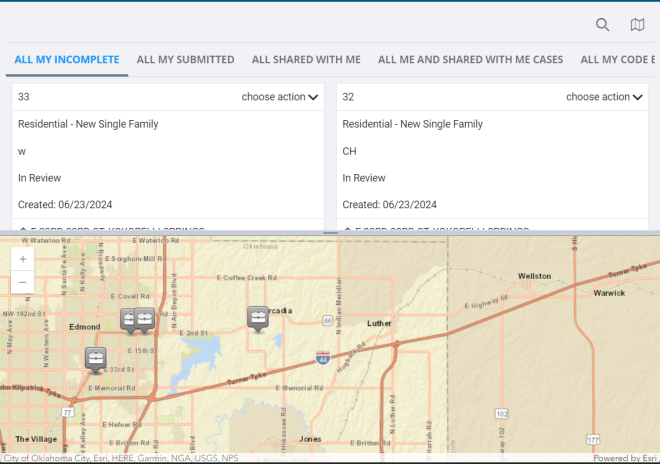Click the Powered by Esri attribution

click(x=624, y=458)
